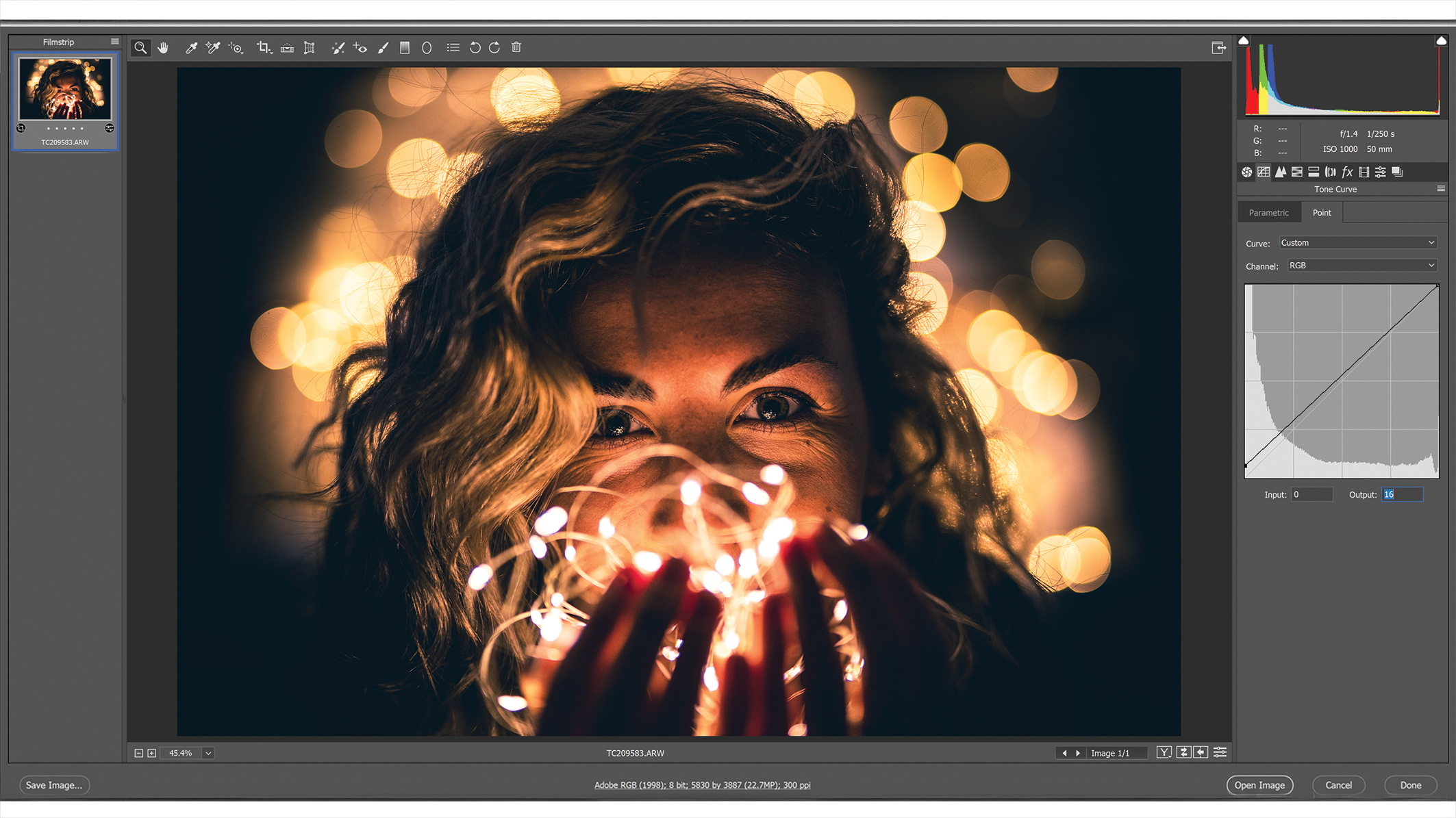Open the Detail panel
The image size is (1456, 818).
click(x=1281, y=172)
